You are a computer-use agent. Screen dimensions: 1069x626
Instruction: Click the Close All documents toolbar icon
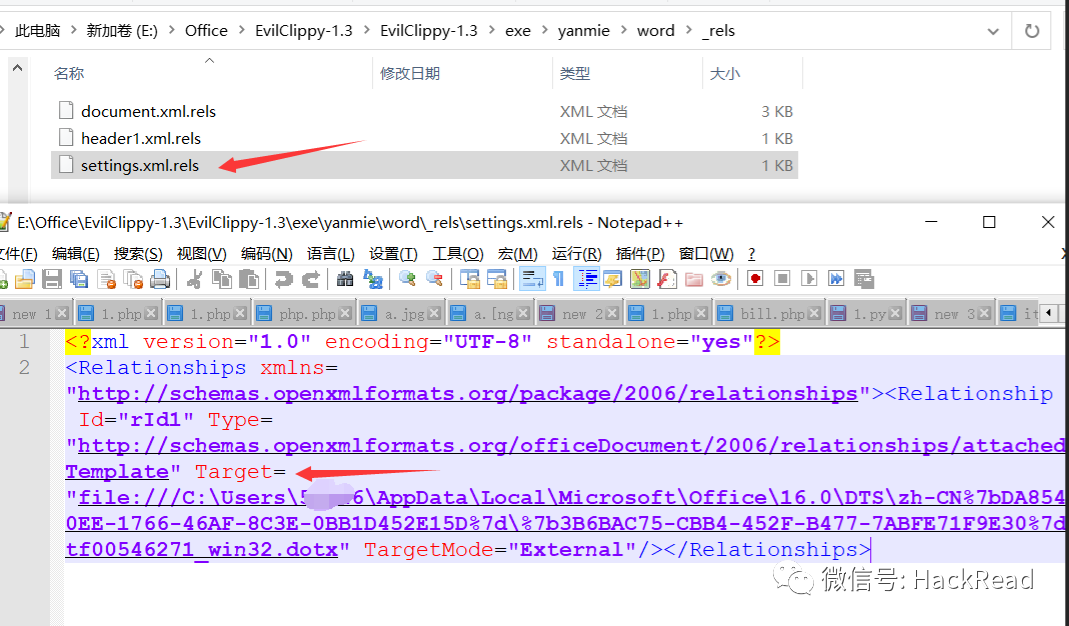click(x=133, y=279)
